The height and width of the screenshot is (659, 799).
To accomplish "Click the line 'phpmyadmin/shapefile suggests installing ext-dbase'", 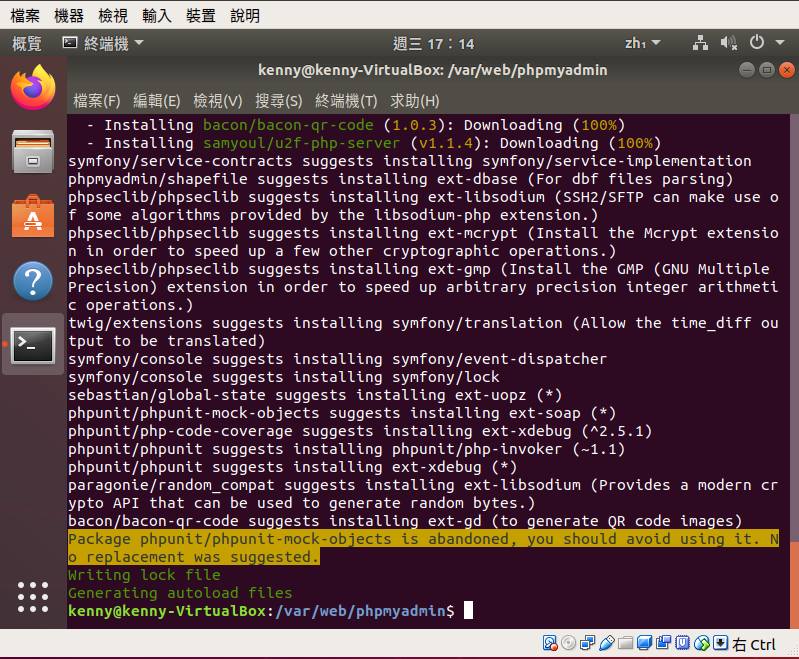I will click(401, 179).
